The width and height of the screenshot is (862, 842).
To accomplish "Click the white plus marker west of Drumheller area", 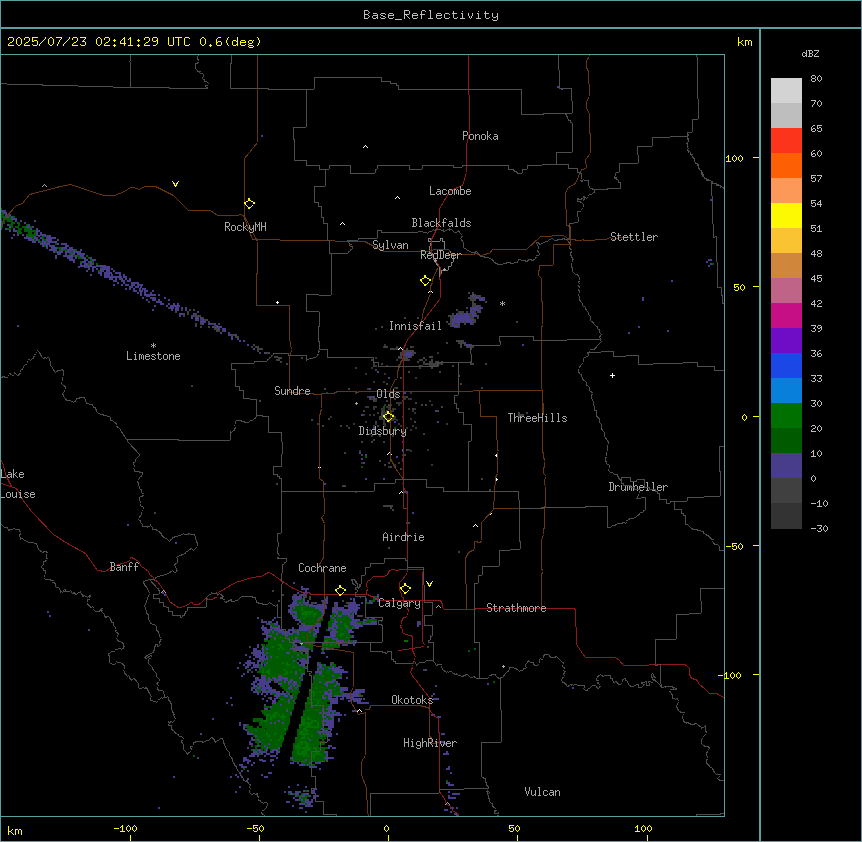I will (x=612, y=375).
